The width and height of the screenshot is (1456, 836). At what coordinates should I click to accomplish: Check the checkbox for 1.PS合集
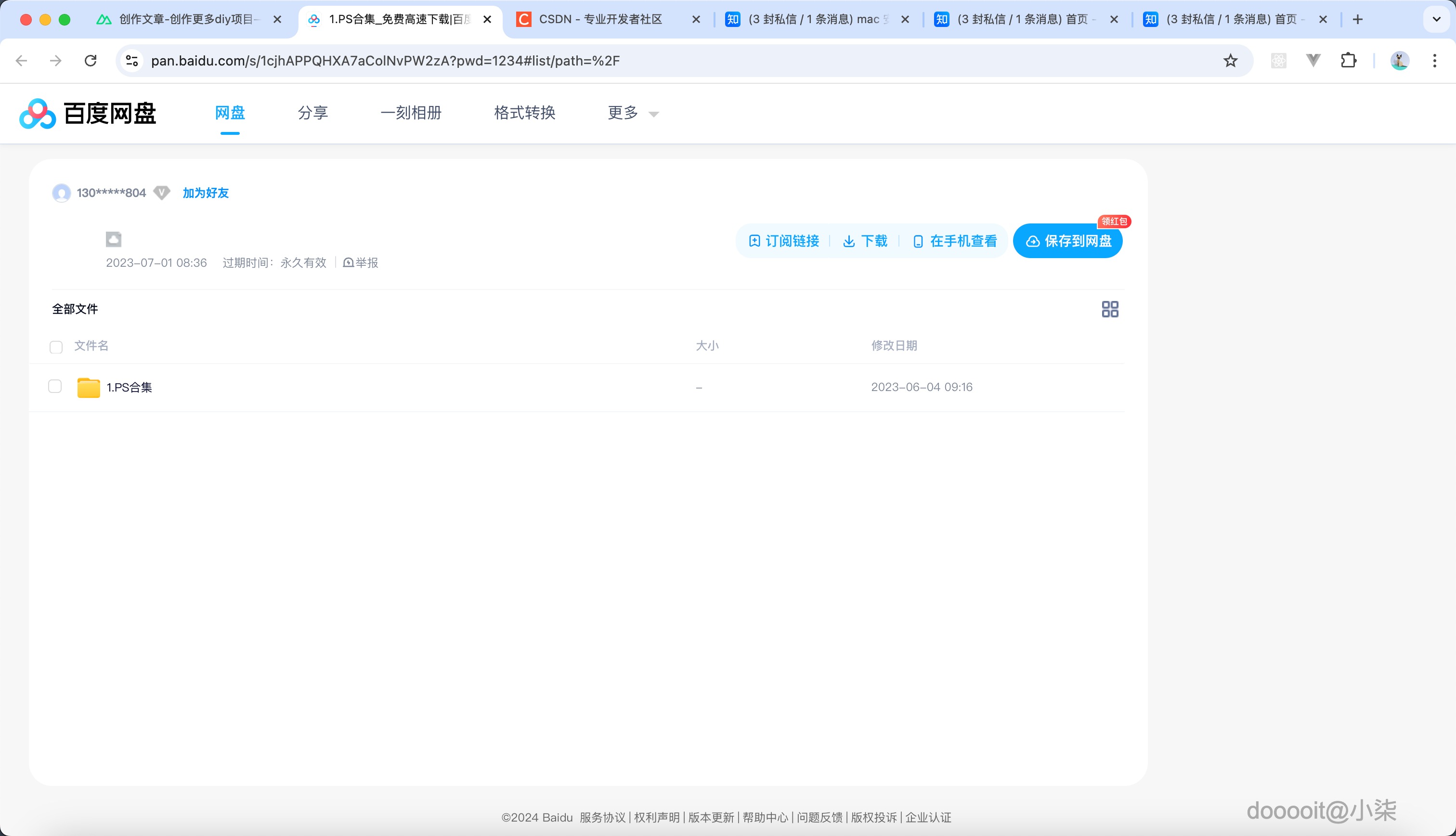tap(54, 386)
